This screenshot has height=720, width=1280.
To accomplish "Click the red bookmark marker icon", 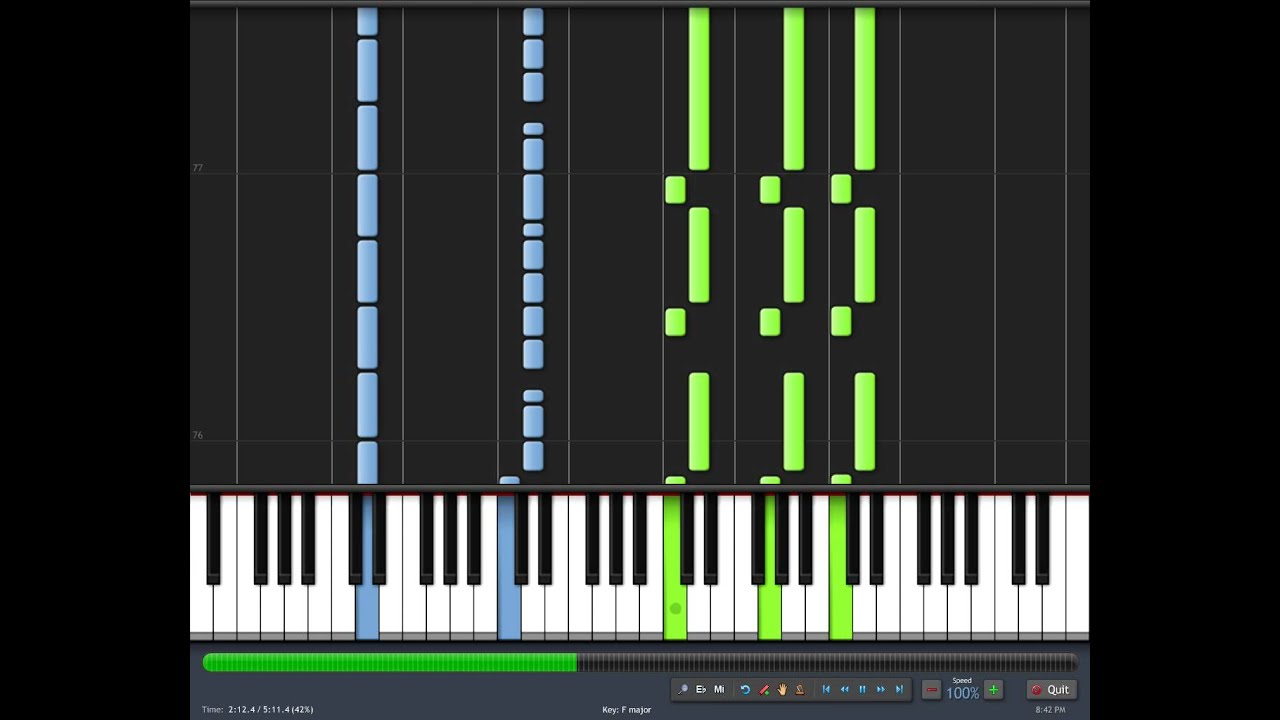I will [764, 689].
